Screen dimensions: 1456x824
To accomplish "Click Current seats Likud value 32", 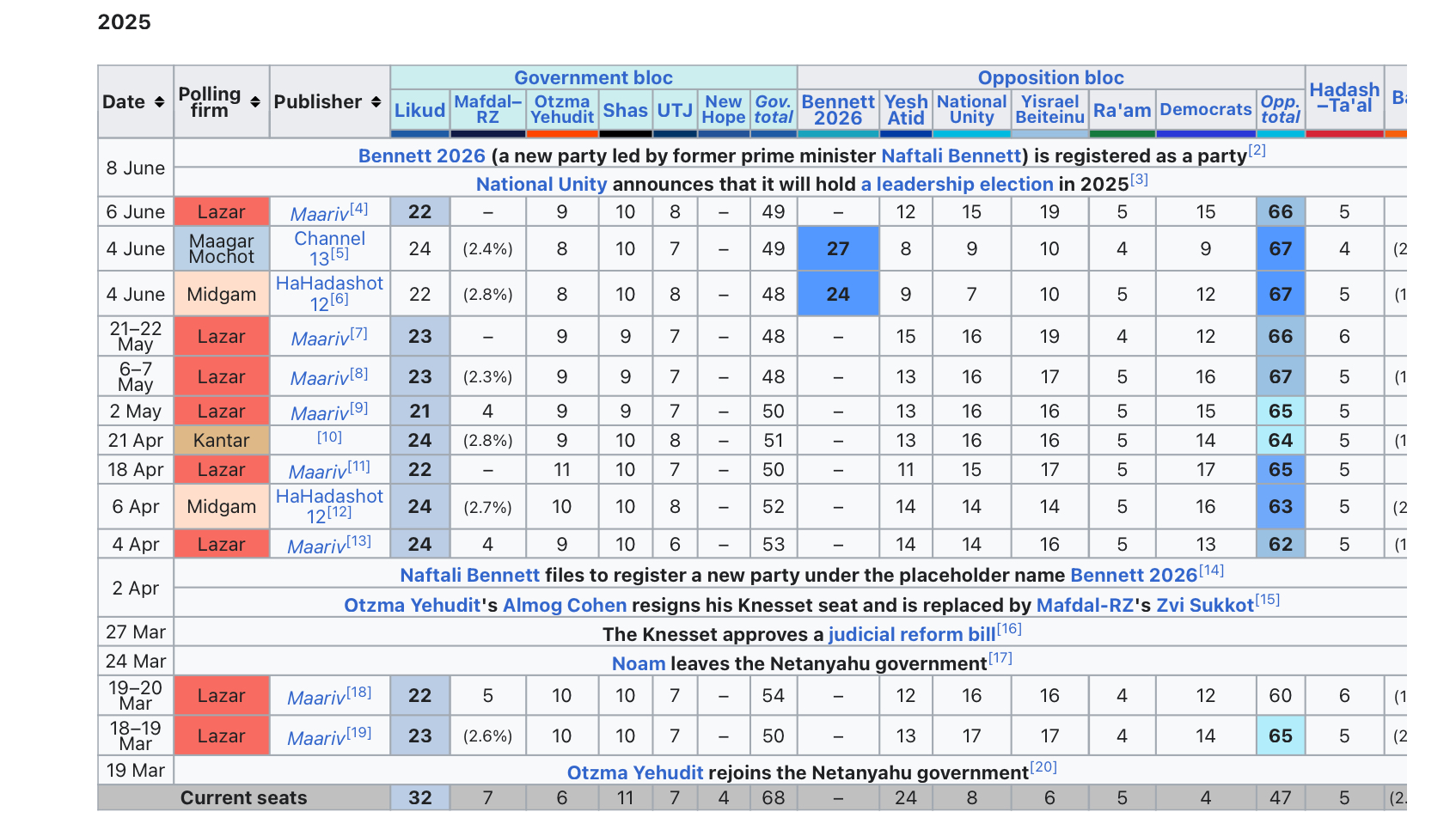I will 419,798.
